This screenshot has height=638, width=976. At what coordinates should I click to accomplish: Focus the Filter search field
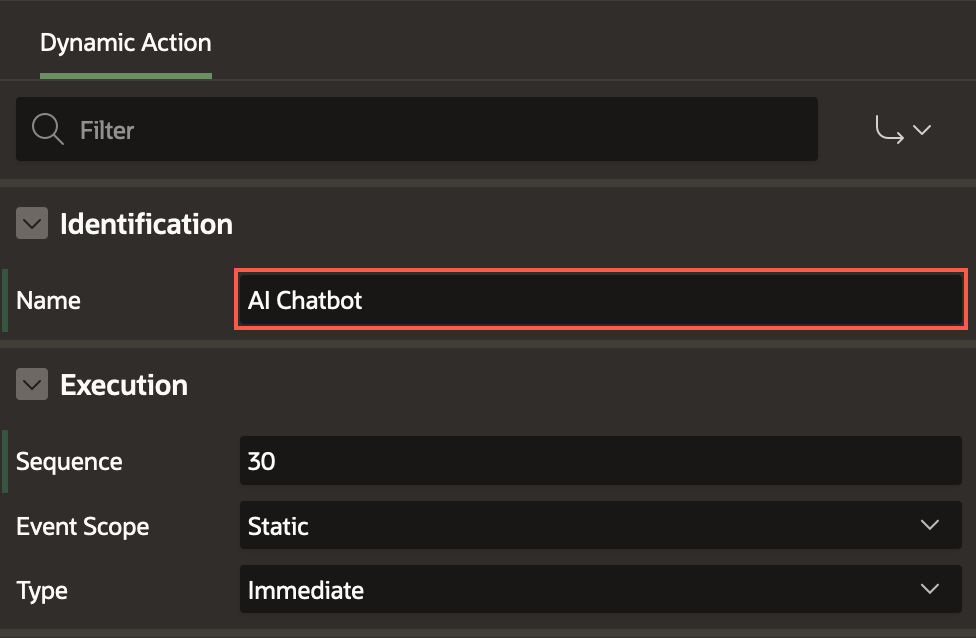(x=440, y=129)
